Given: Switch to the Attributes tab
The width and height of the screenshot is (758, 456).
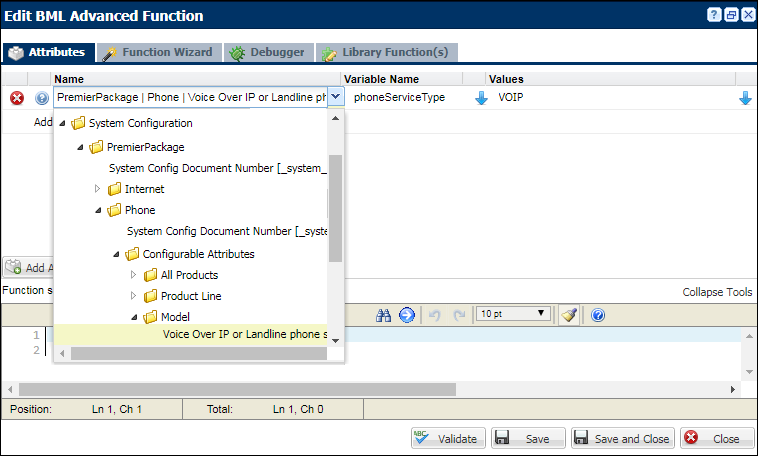Looking at the screenshot, I should [48, 52].
